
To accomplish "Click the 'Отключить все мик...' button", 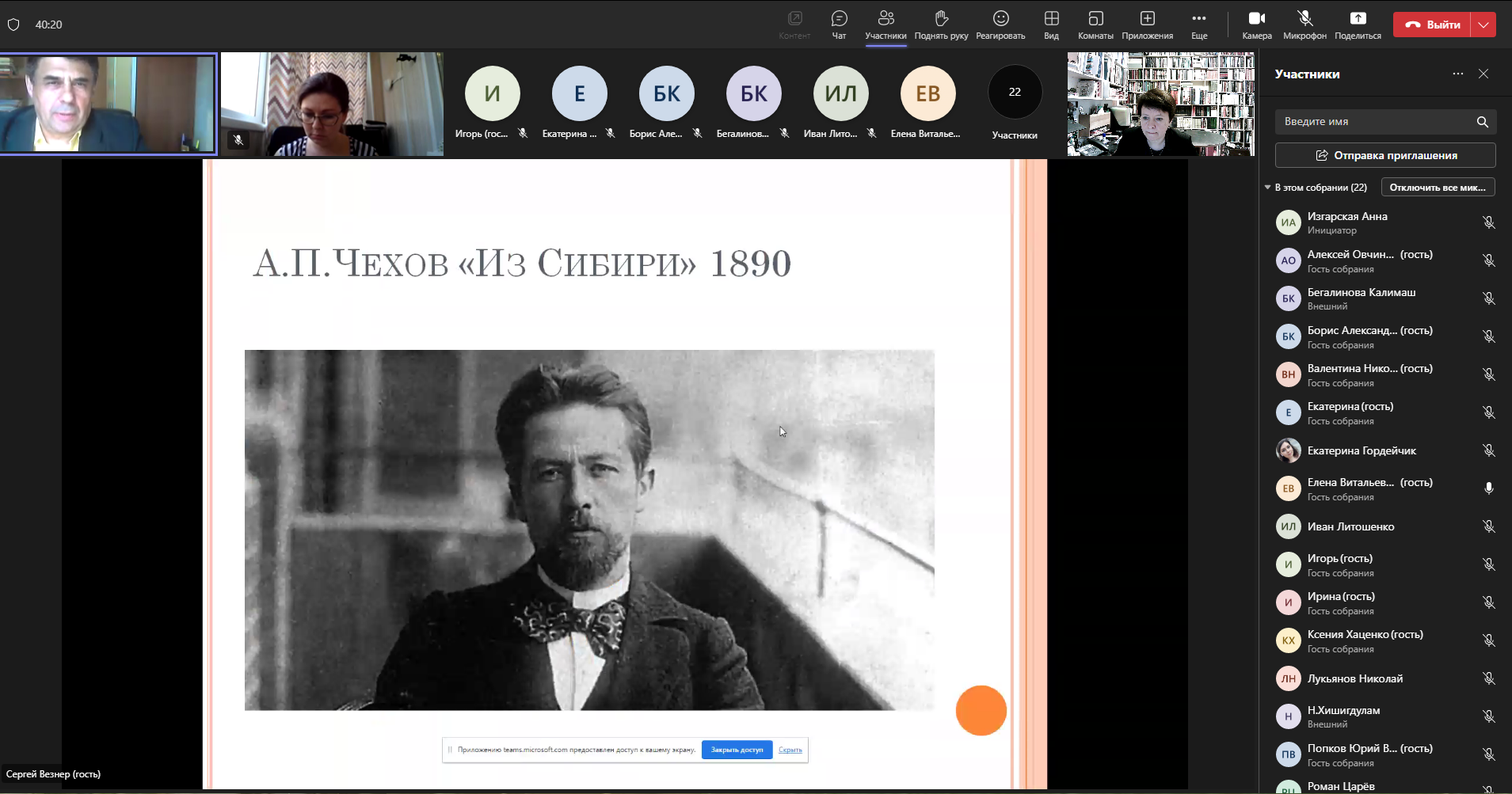I will 1438,188.
